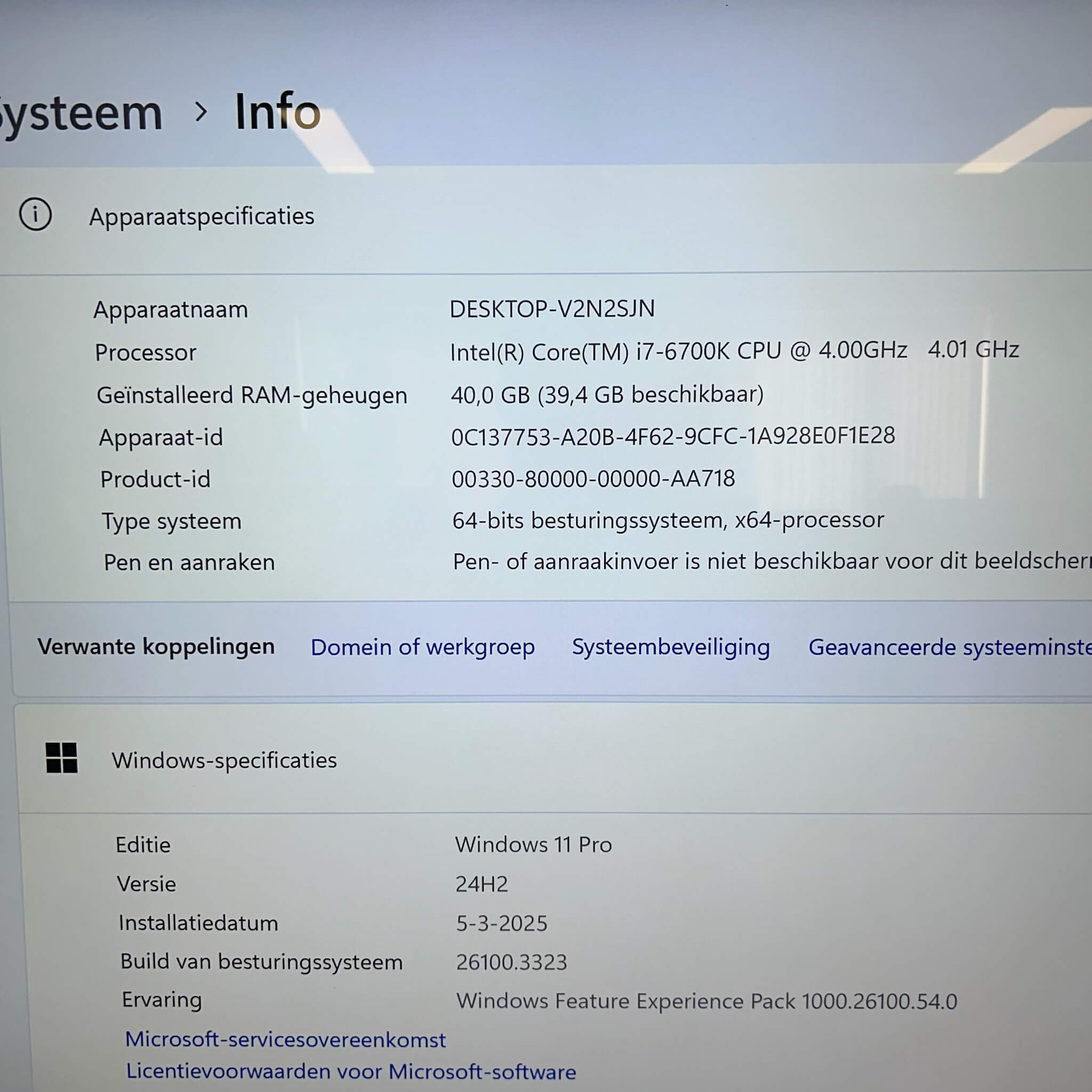Select 64-bits besturingssysteem value

668,520
